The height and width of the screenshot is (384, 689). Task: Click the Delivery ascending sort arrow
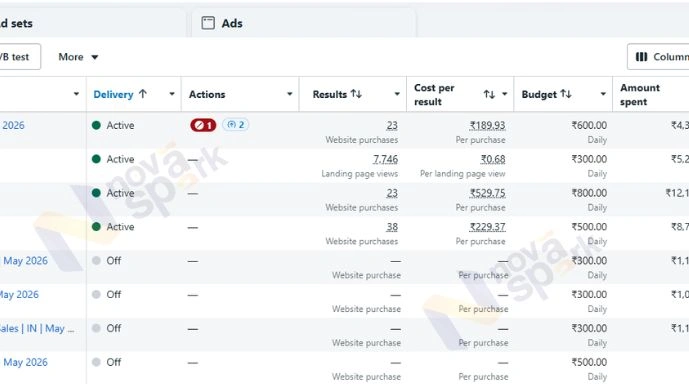[x=143, y=94]
